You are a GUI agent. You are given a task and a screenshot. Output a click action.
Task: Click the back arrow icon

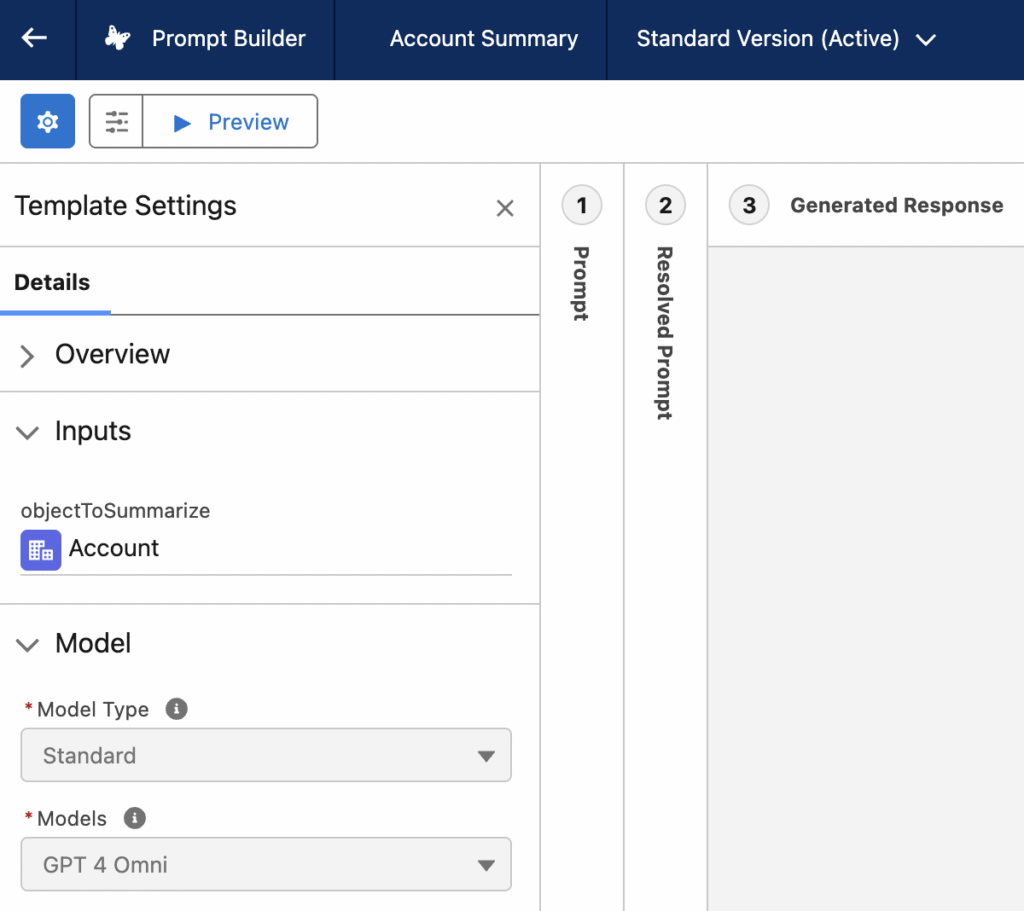[35, 39]
